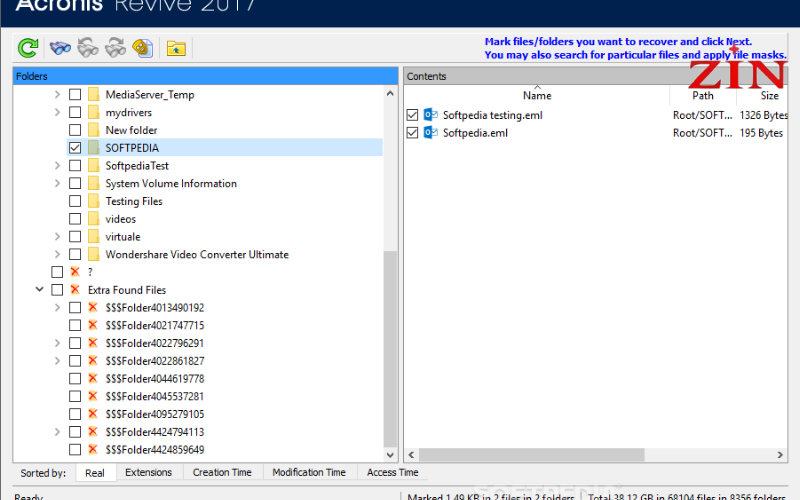Check the Testing Files folder checkbox

click(75, 201)
